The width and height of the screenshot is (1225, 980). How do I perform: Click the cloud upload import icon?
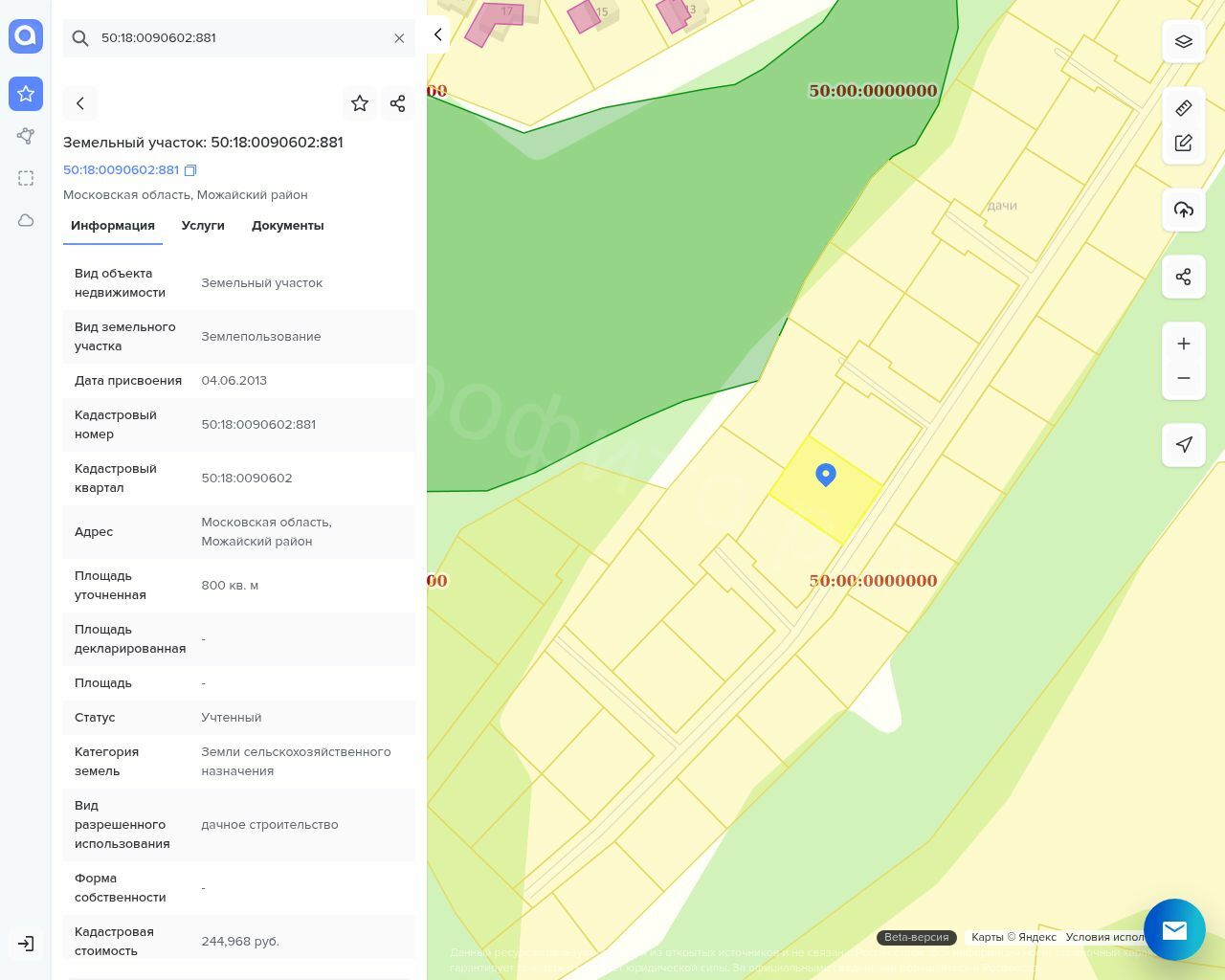click(1184, 210)
